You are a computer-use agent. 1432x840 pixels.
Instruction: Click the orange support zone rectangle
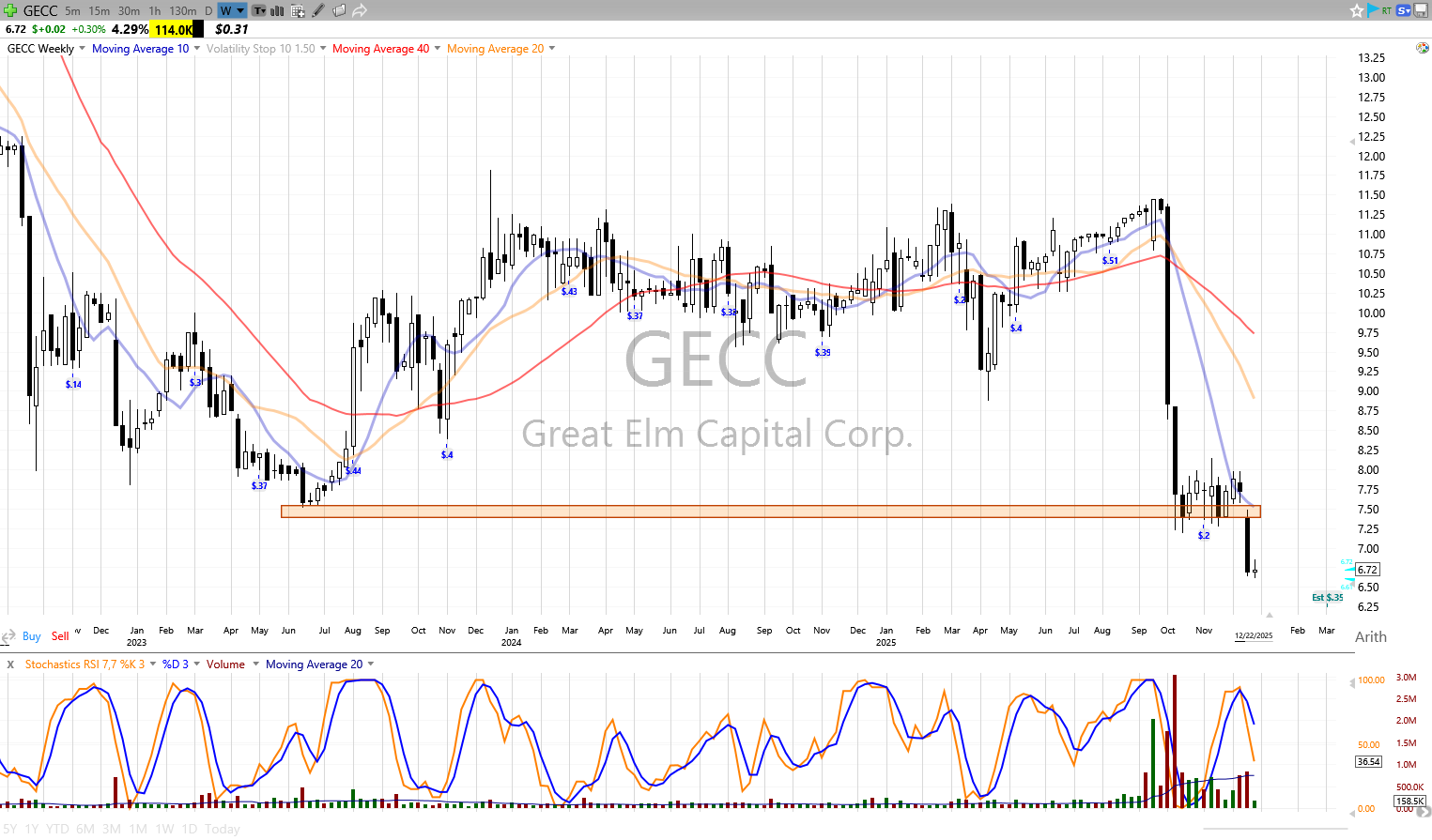[770, 512]
